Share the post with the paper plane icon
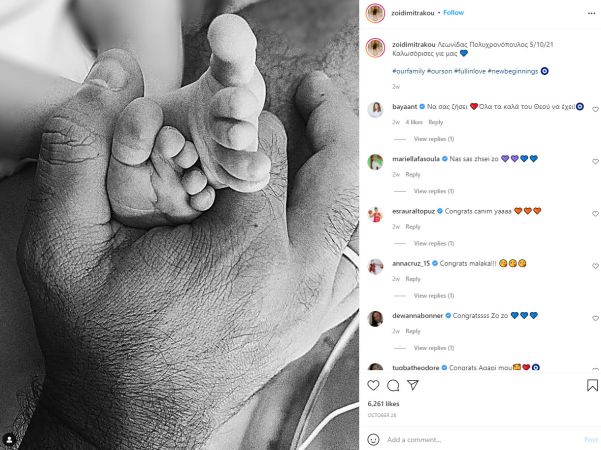 [413, 385]
